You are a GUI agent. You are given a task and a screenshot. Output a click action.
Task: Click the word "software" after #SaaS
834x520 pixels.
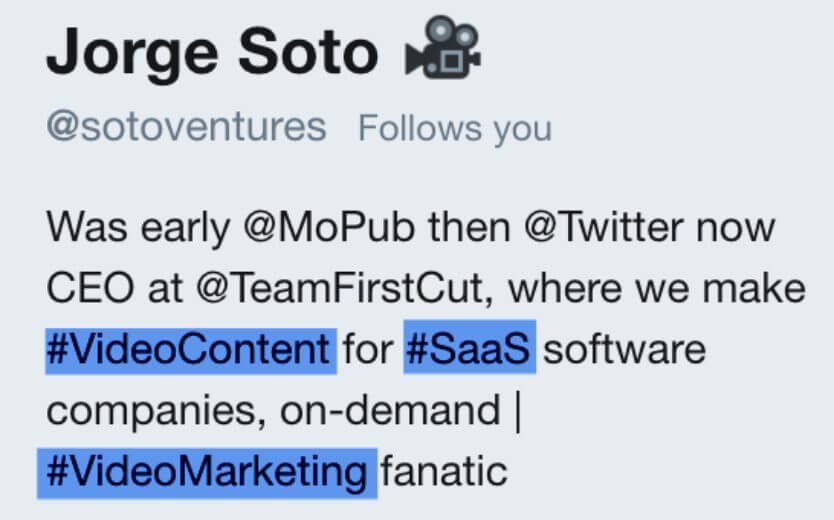click(x=624, y=351)
